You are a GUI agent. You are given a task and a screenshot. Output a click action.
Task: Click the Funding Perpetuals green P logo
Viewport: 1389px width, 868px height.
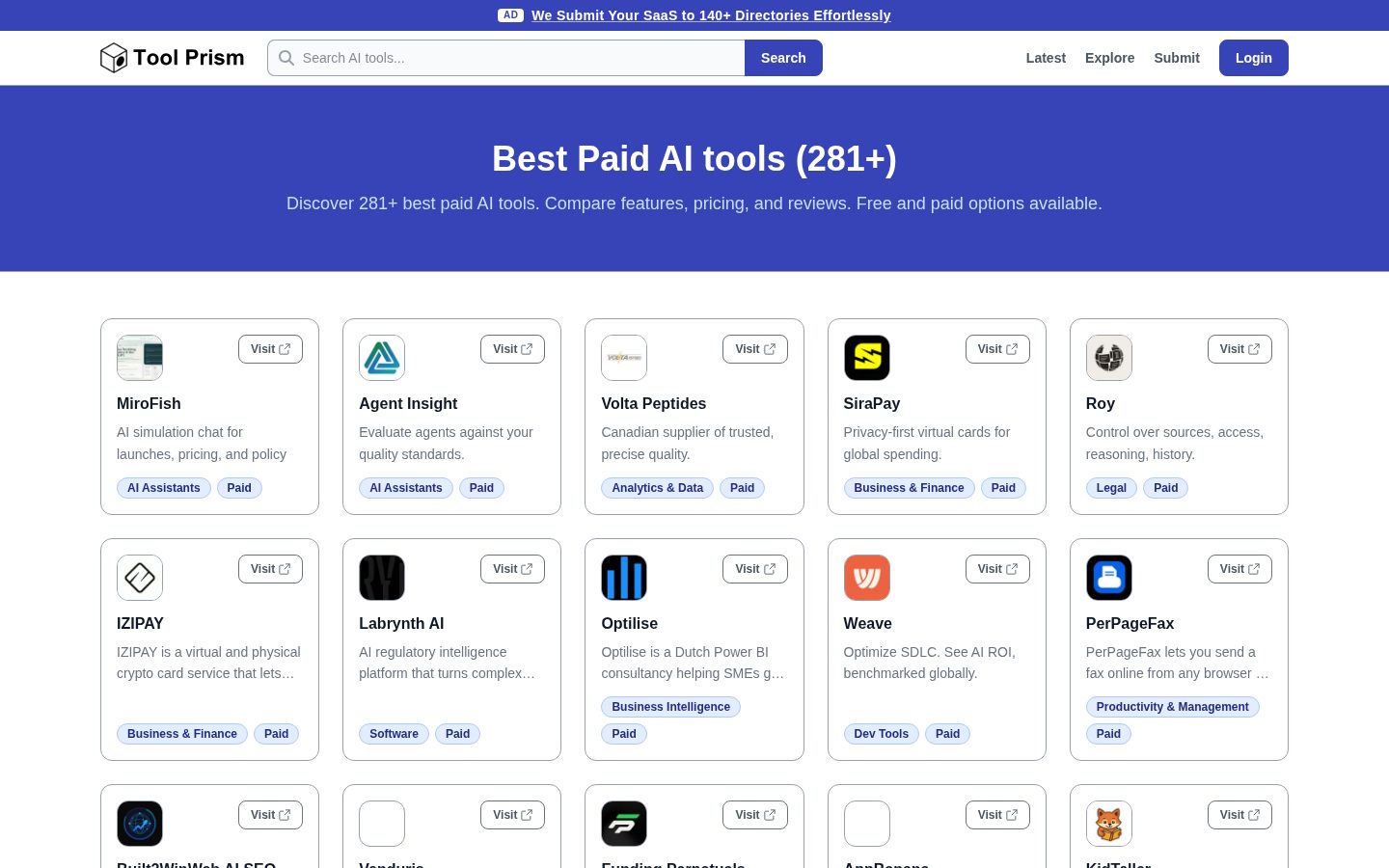point(624,824)
